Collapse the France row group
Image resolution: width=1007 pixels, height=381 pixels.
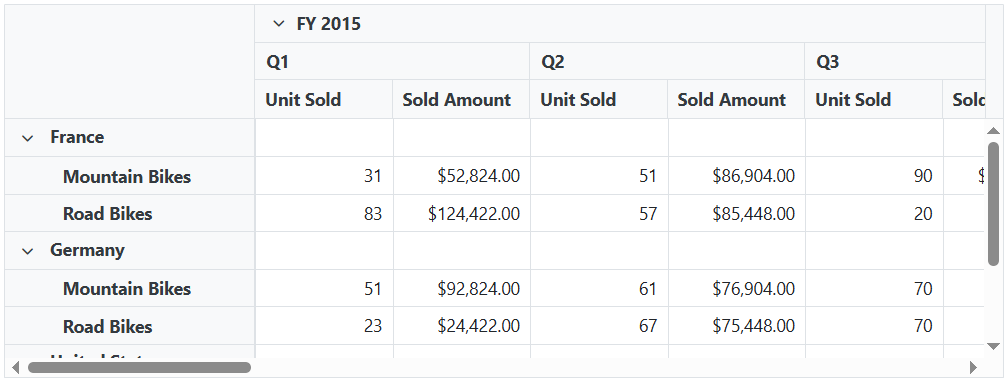point(28,137)
